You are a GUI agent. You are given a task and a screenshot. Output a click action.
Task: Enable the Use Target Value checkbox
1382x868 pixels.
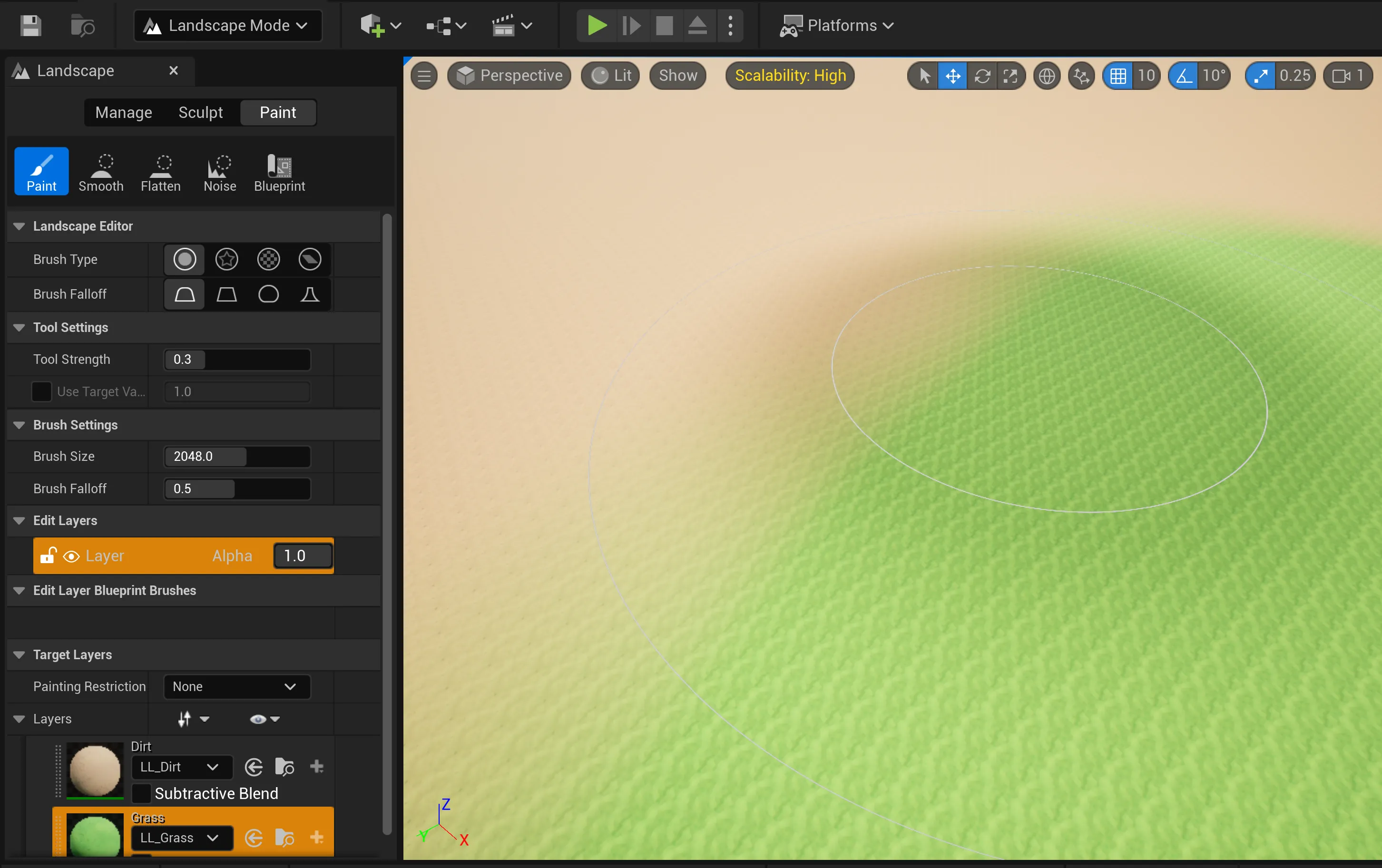[41, 392]
